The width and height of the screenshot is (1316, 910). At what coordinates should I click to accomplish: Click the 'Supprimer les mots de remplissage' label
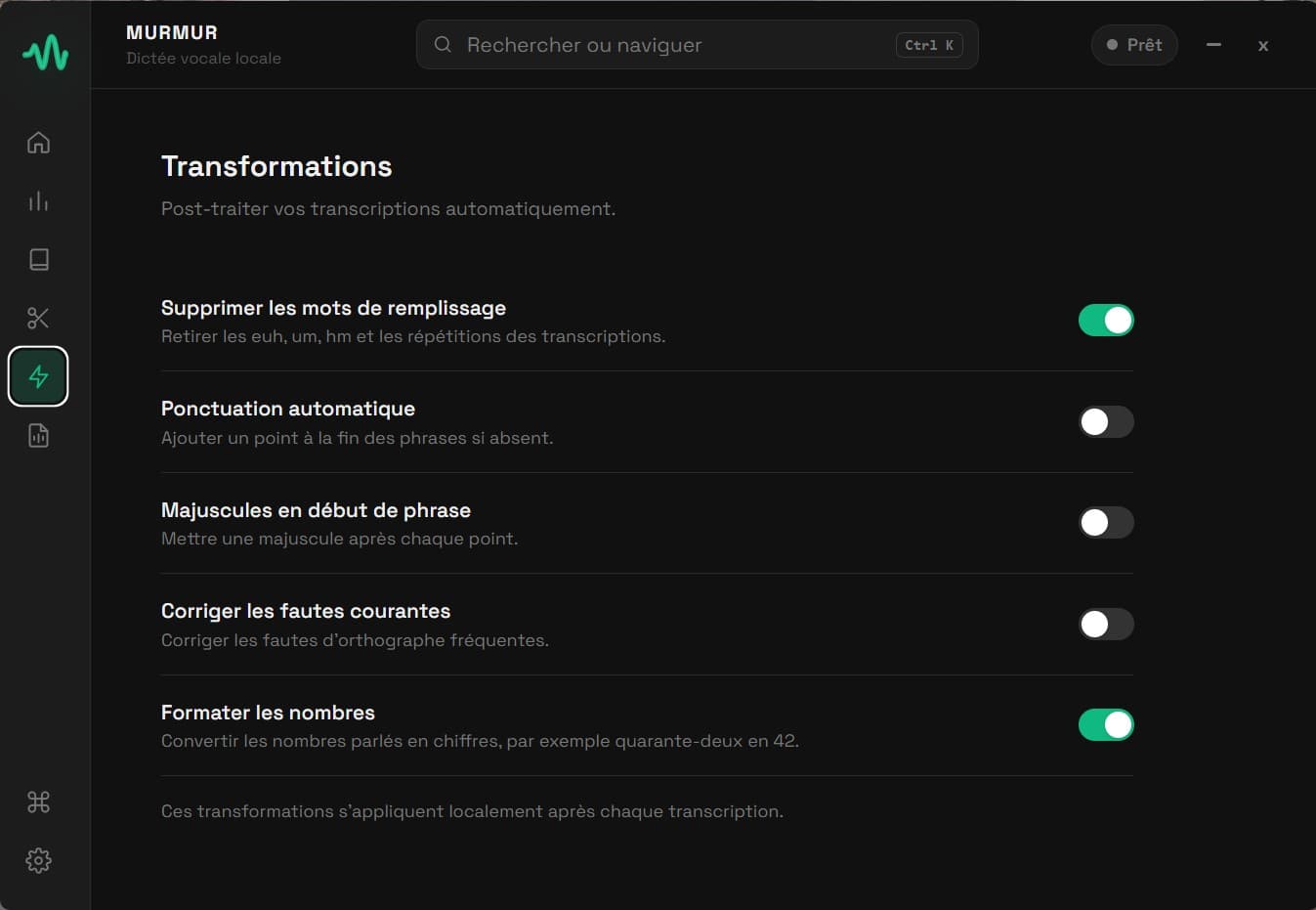[333, 308]
